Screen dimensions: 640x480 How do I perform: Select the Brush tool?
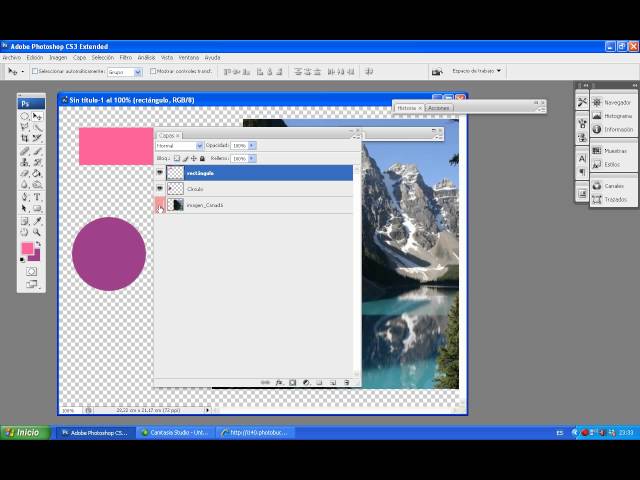click(37, 151)
